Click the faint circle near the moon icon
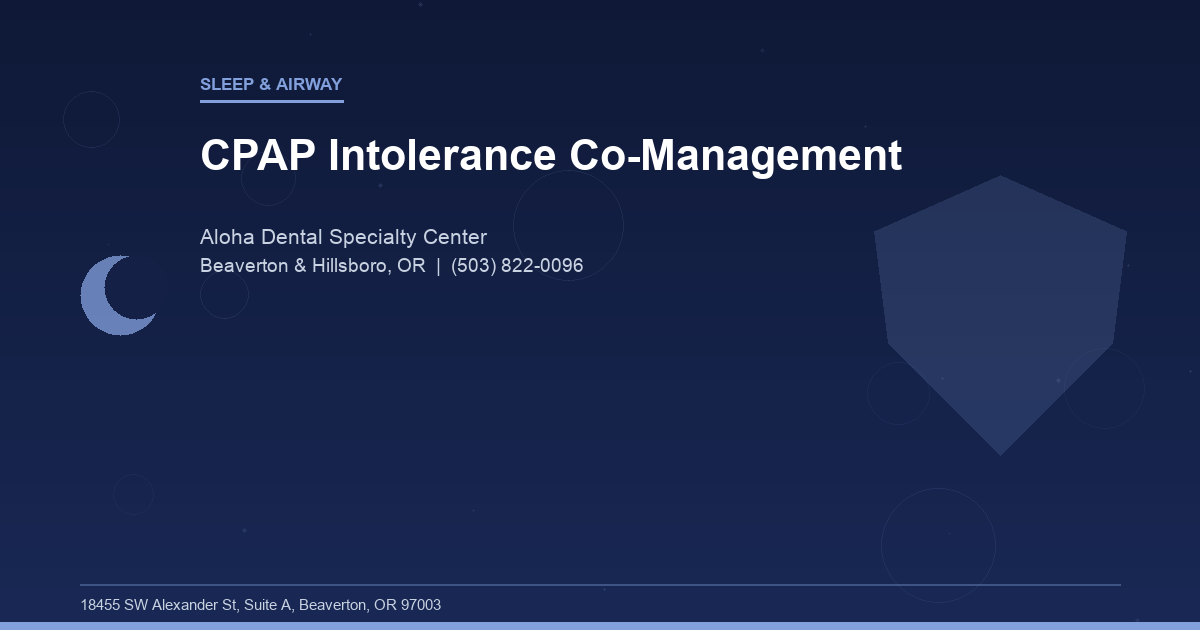Image resolution: width=1200 pixels, height=630 pixels. point(222,296)
